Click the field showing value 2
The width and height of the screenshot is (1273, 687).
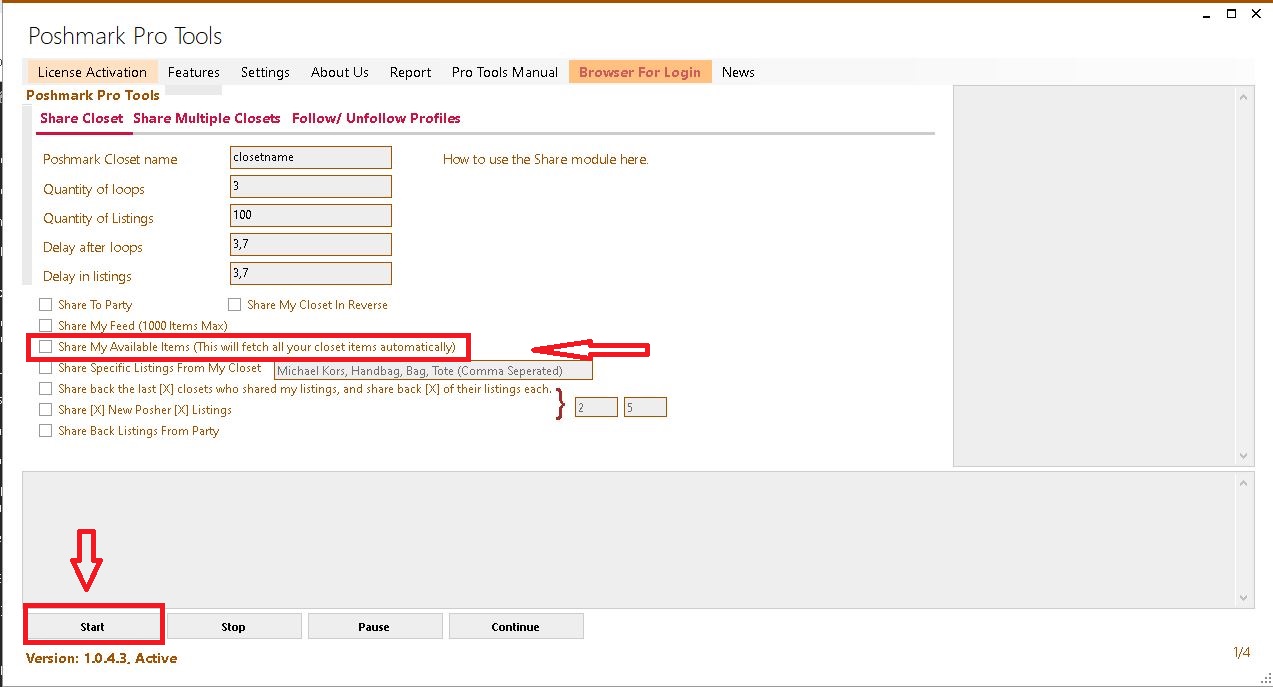point(596,407)
